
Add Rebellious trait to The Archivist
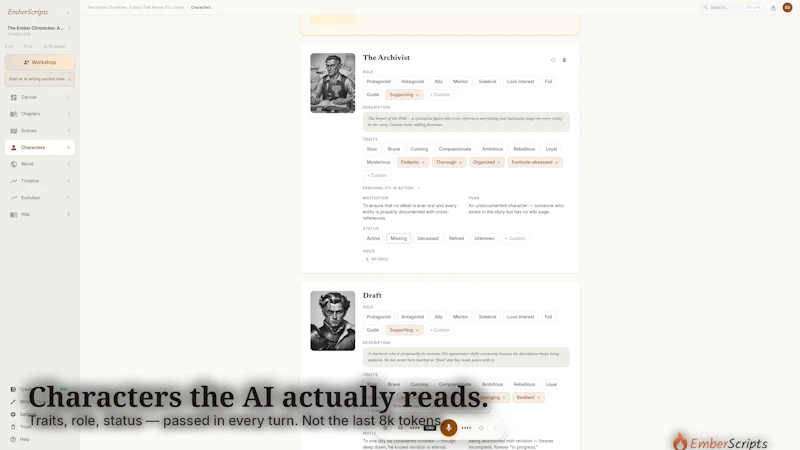pos(524,149)
